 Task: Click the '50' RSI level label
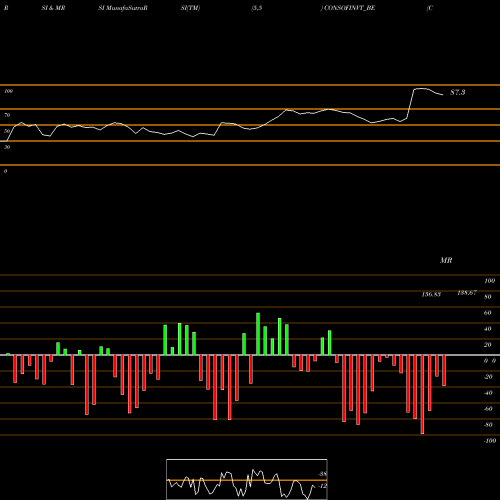[x=7, y=131]
